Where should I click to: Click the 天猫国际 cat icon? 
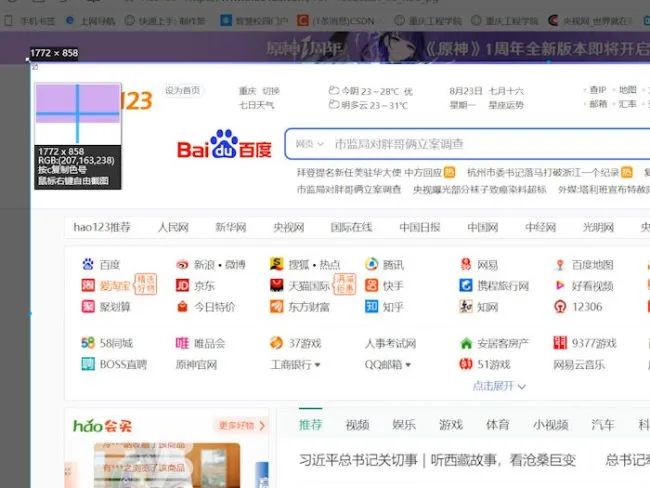coord(276,285)
